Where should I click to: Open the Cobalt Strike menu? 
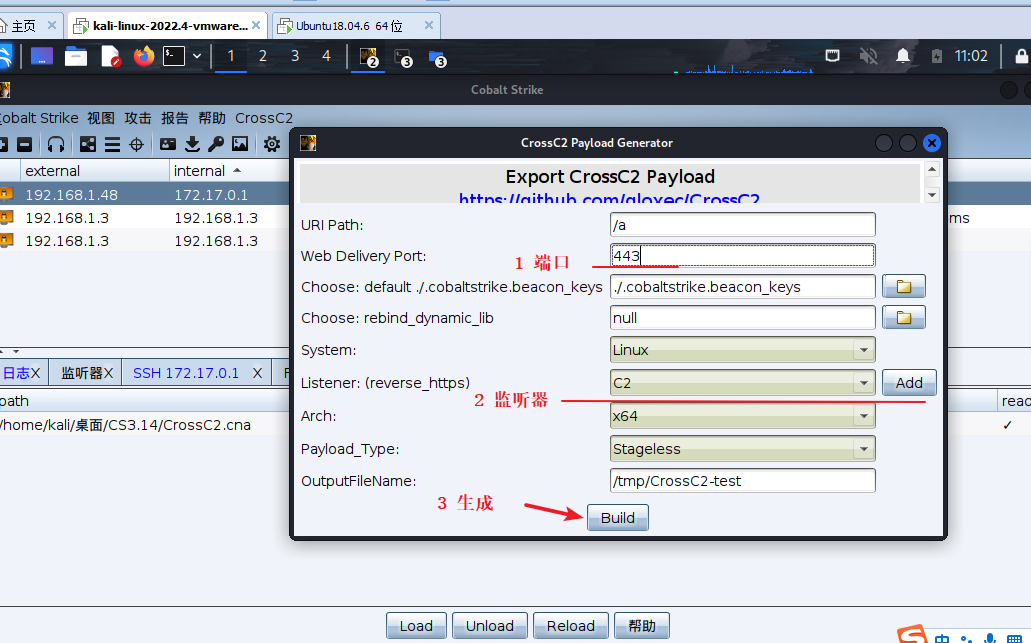(39, 118)
